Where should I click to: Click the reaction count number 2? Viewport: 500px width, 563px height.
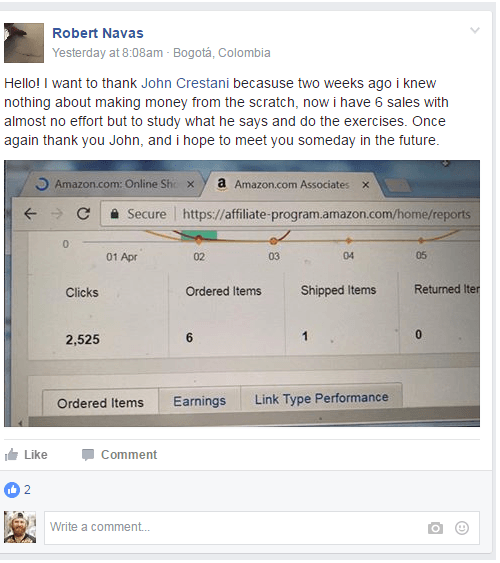(27, 490)
